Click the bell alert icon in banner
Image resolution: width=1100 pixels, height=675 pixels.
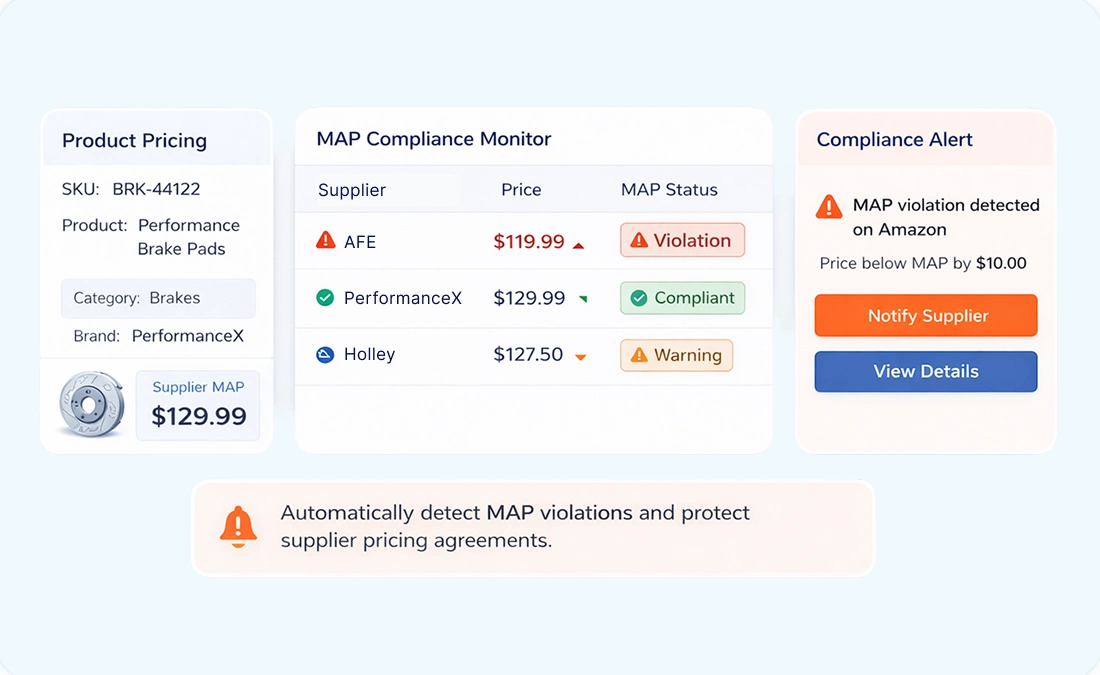coord(238,526)
